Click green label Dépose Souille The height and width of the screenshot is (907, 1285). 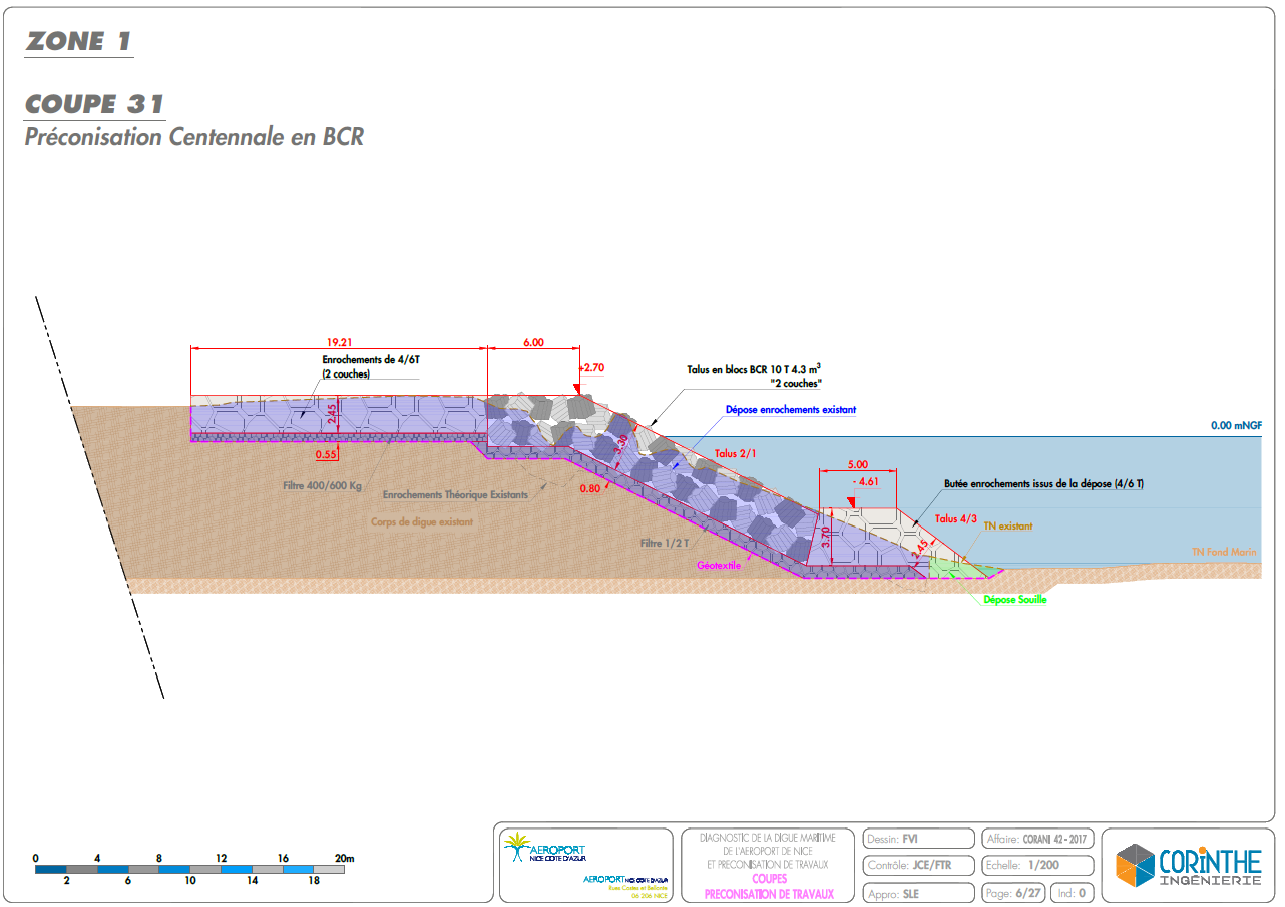click(x=1015, y=600)
